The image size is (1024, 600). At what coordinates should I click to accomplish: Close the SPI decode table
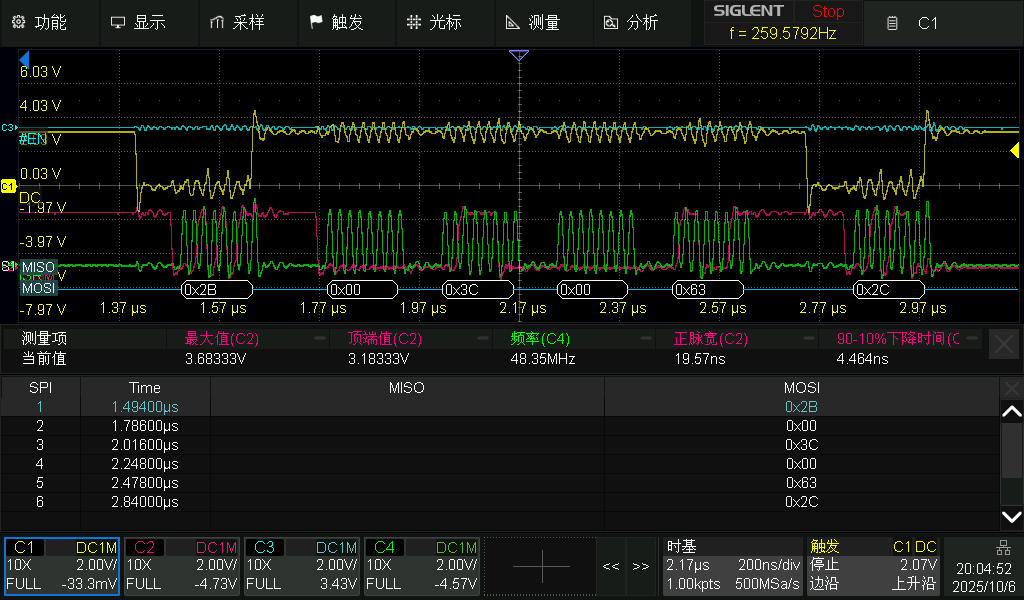[1011, 387]
